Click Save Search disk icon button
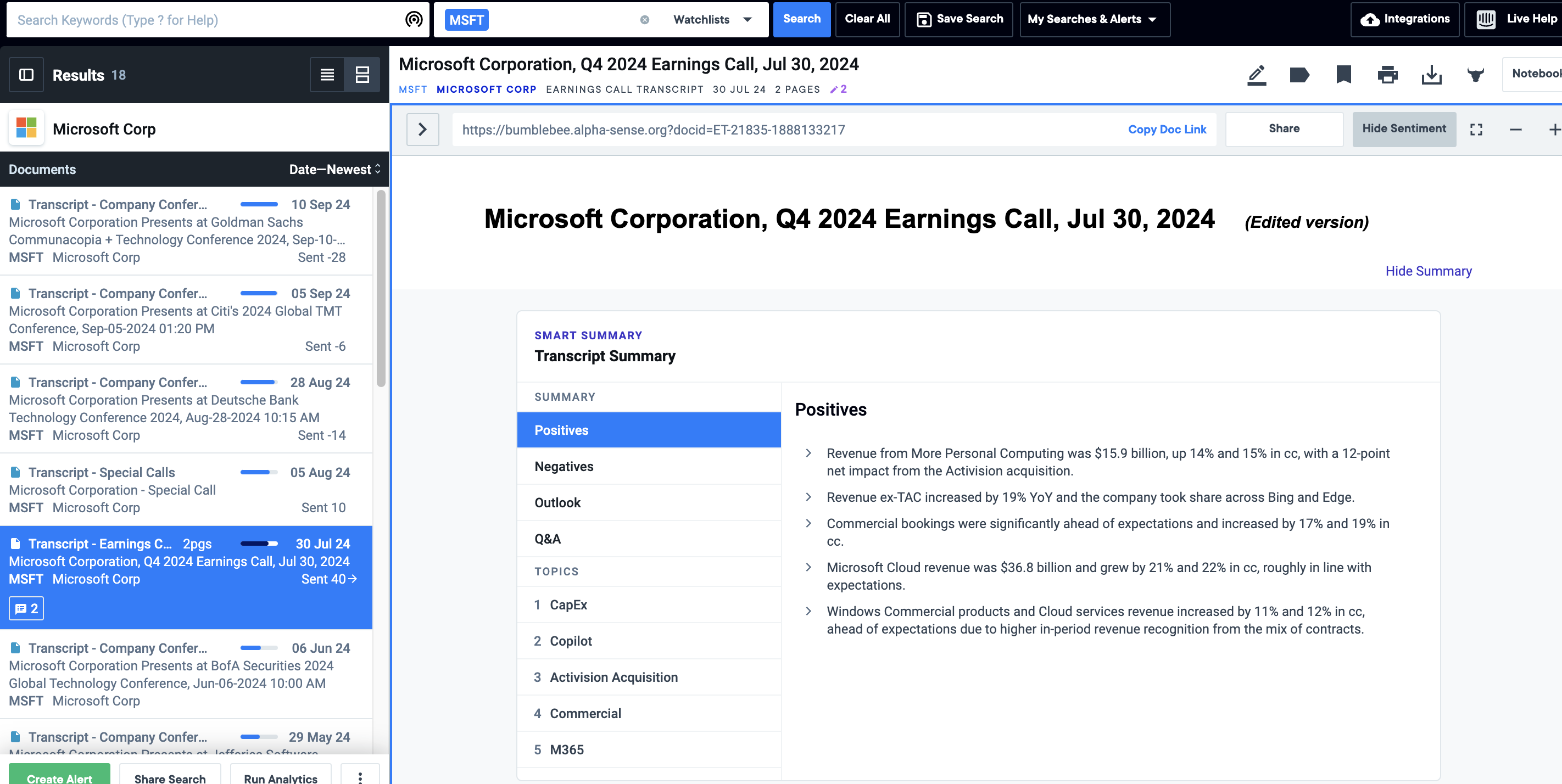The height and width of the screenshot is (784, 1562). 958,19
